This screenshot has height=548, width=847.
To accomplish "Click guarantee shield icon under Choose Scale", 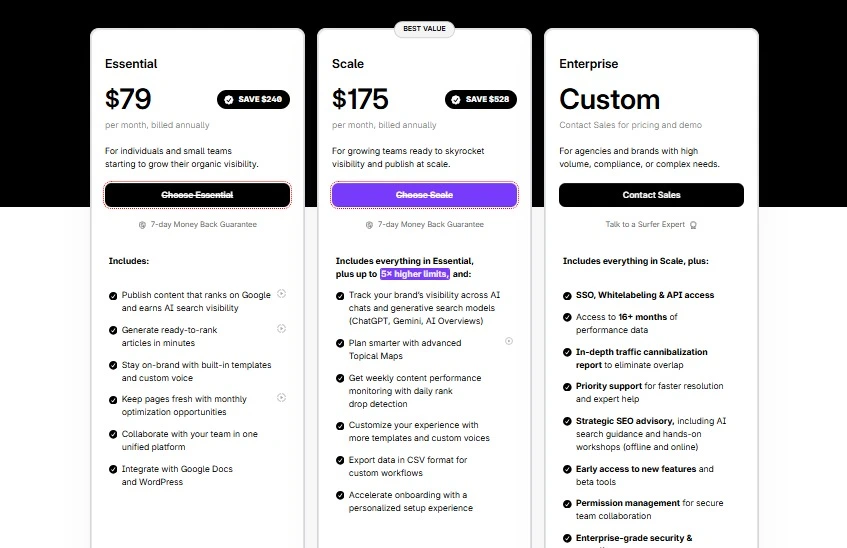I will 369,225.
